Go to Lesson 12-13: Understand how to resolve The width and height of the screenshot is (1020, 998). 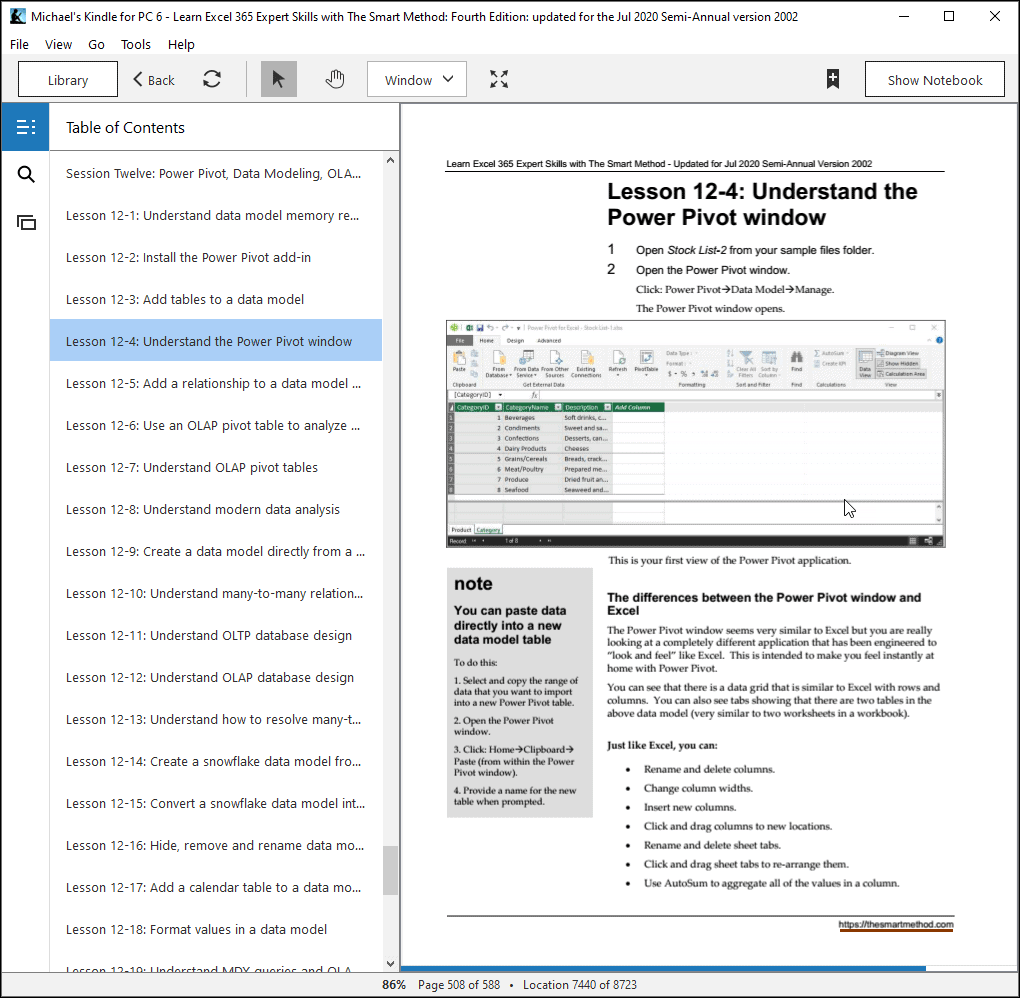216,719
